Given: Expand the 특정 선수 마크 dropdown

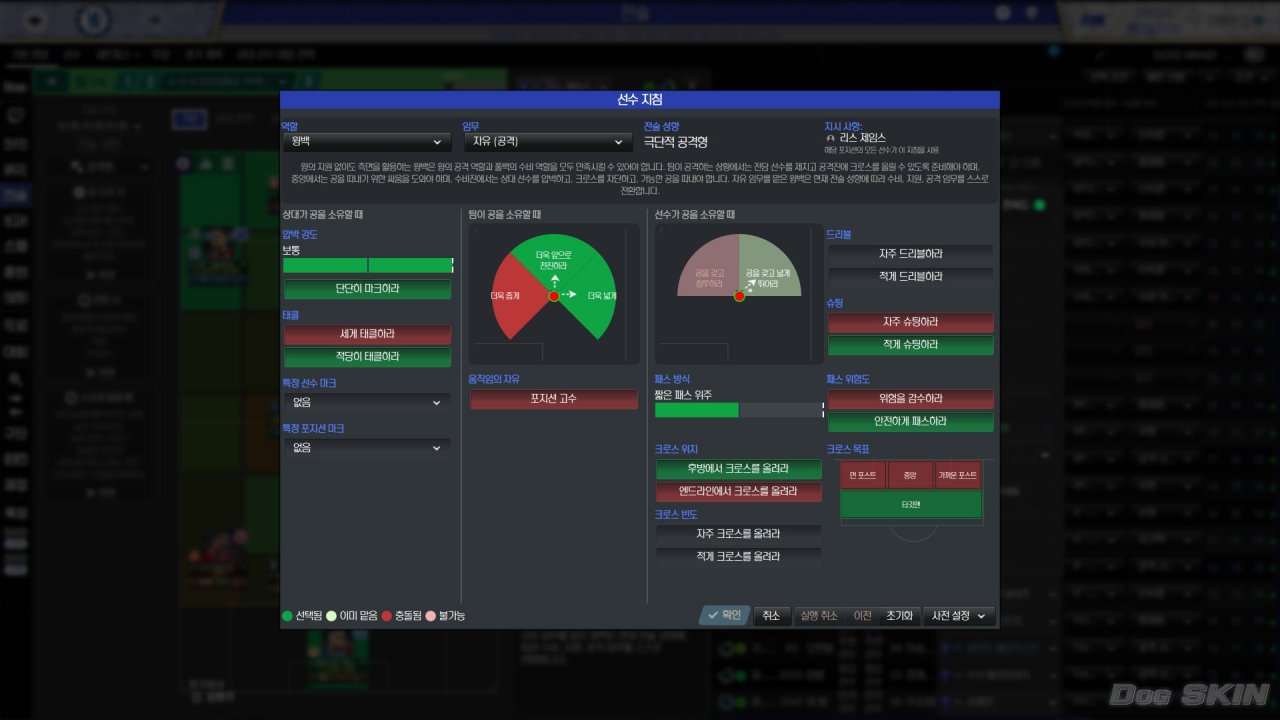Looking at the screenshot, I should pyautogui.click(x=367, y=403).
